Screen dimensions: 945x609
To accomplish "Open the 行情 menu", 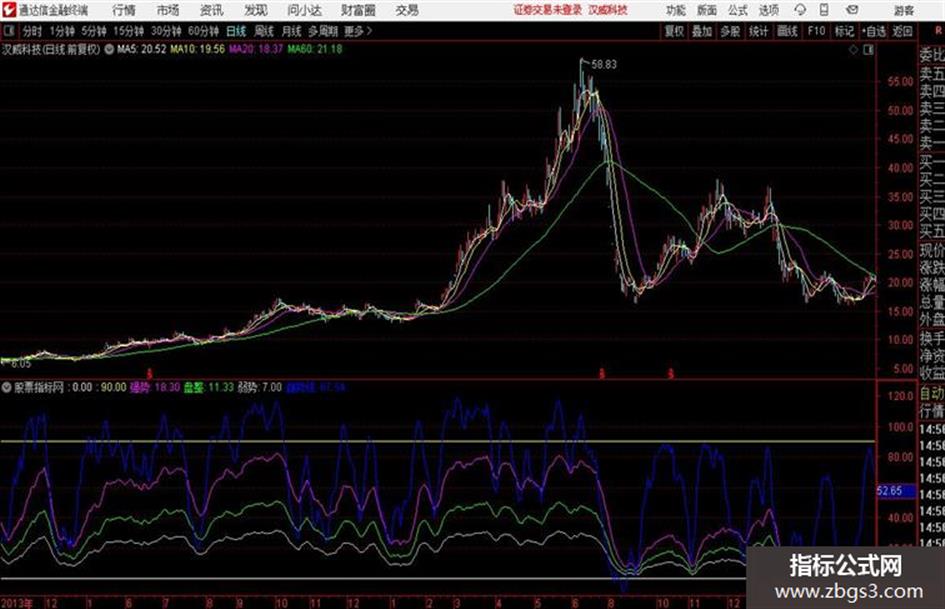I will [x=124, y=10].
